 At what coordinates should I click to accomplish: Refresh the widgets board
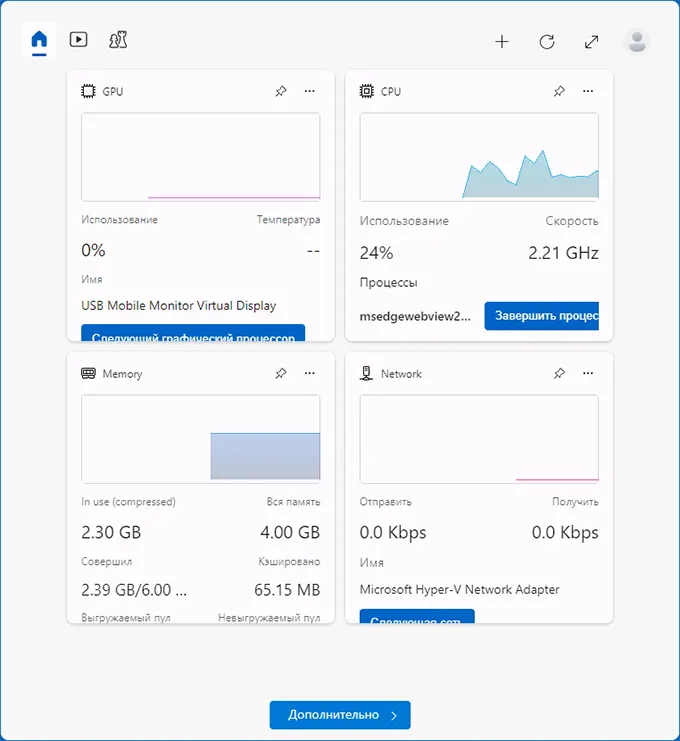[x=547, y=42]
